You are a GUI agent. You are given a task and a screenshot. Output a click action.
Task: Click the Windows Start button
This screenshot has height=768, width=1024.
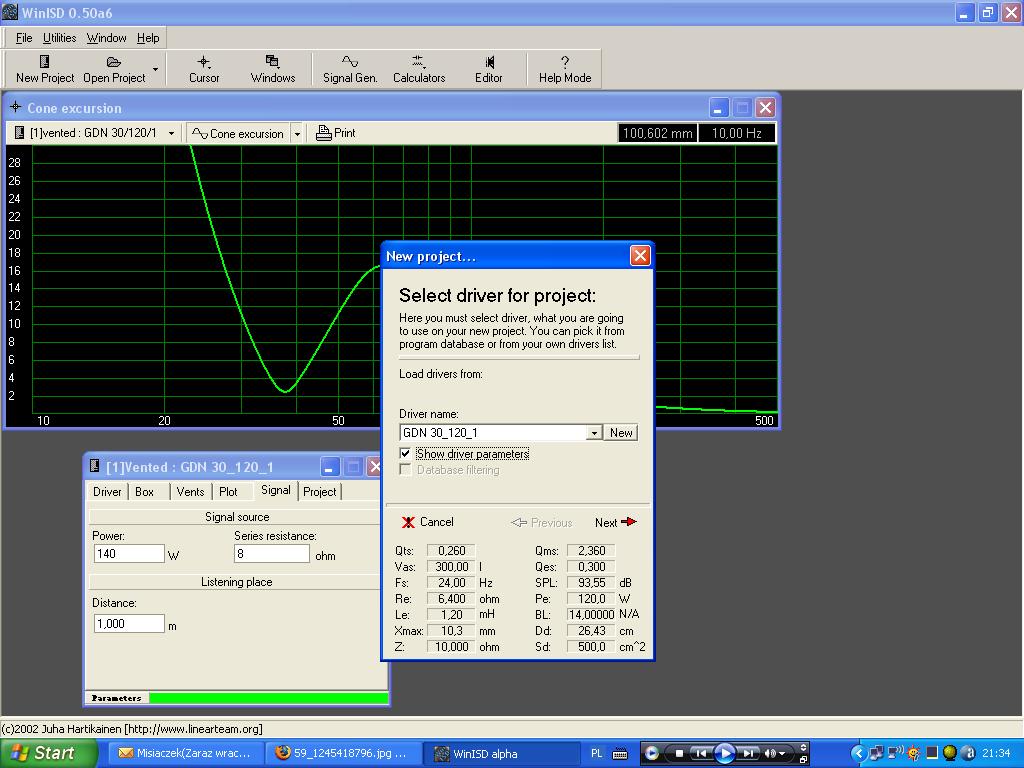[x=48, y=753]
